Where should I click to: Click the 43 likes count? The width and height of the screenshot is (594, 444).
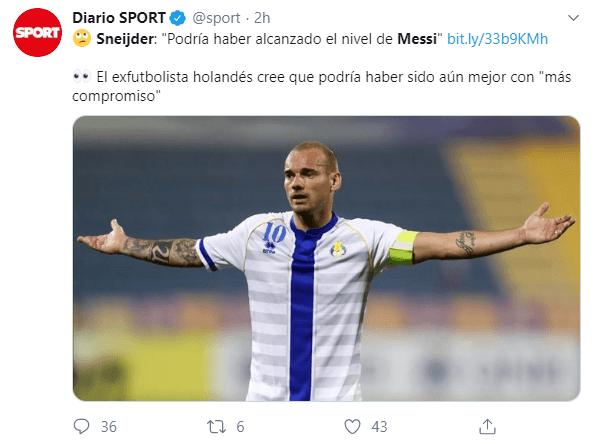[x=379, y=427]
